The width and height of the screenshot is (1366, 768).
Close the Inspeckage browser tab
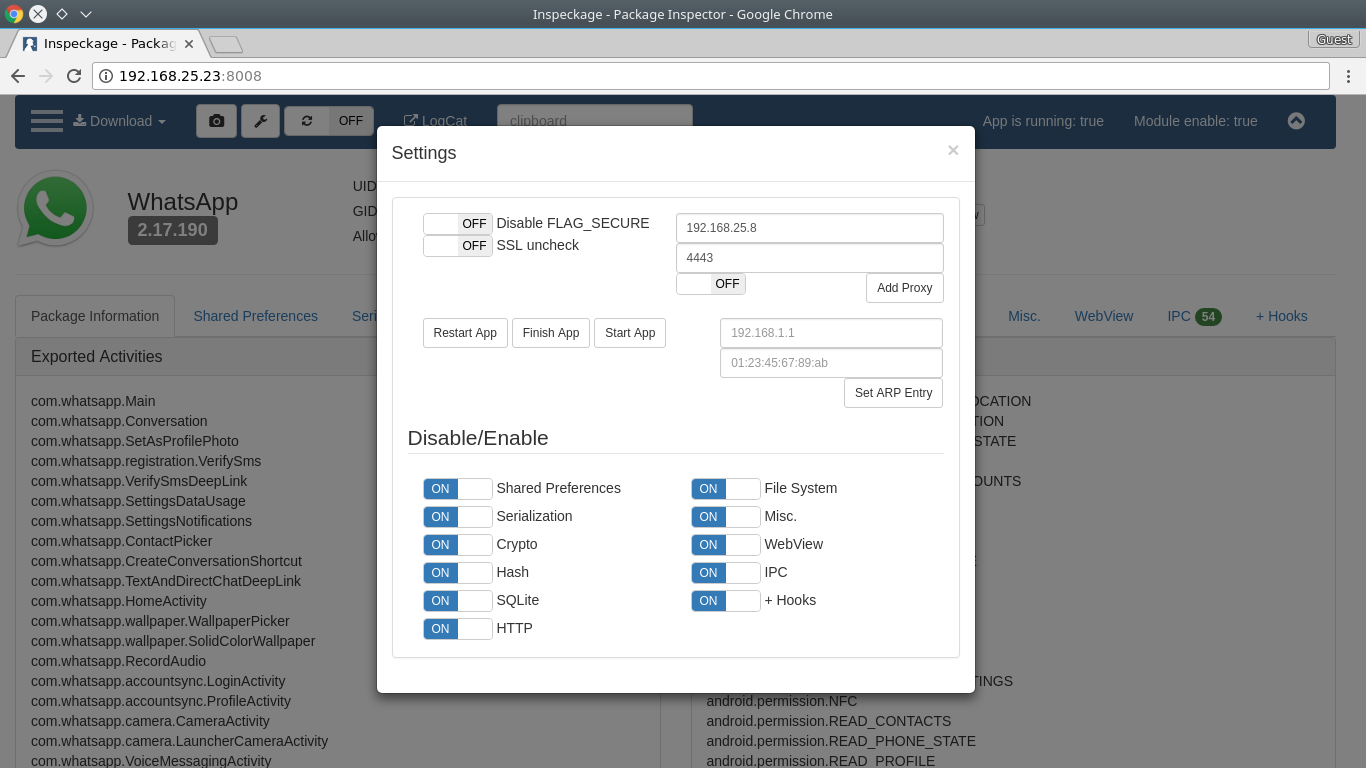pyautogui.click(x=189, y=44)
